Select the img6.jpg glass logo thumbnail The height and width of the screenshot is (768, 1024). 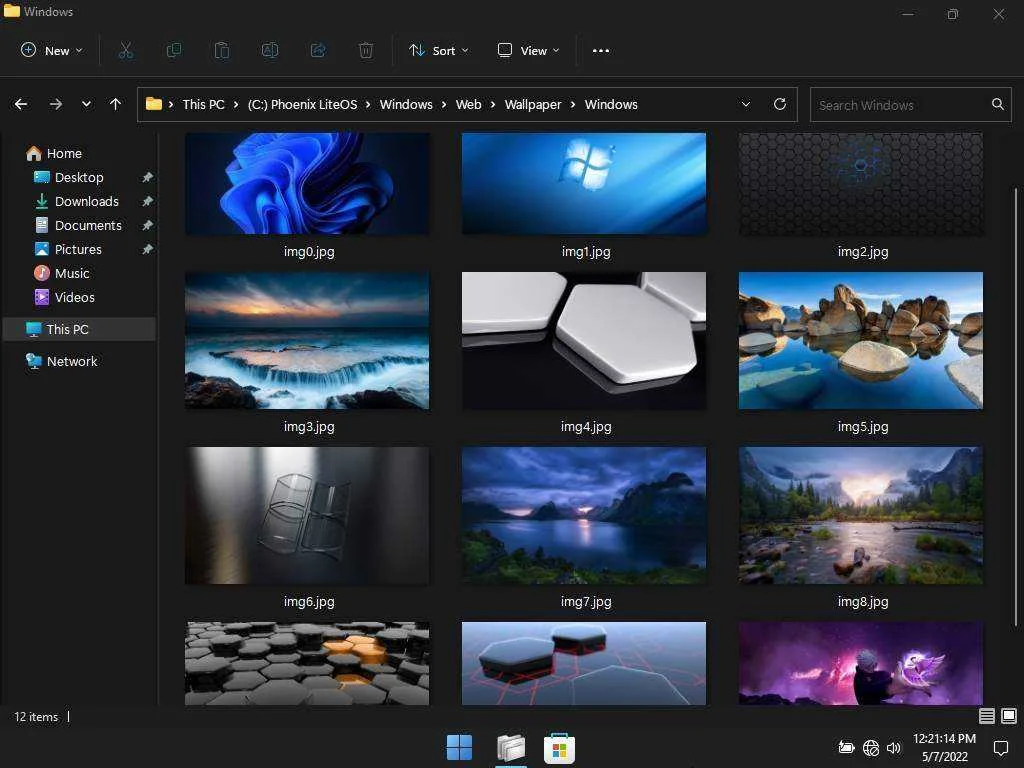307,515
